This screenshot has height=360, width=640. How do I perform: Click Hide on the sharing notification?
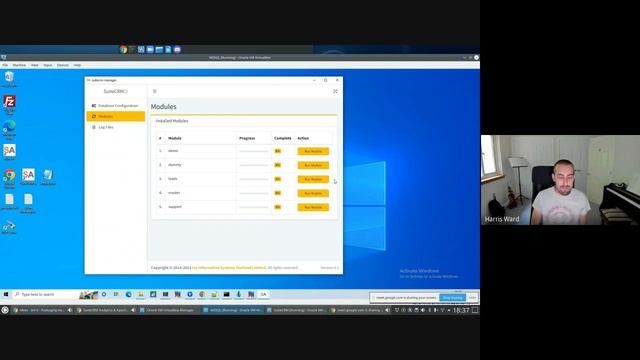tap(472, 298)
